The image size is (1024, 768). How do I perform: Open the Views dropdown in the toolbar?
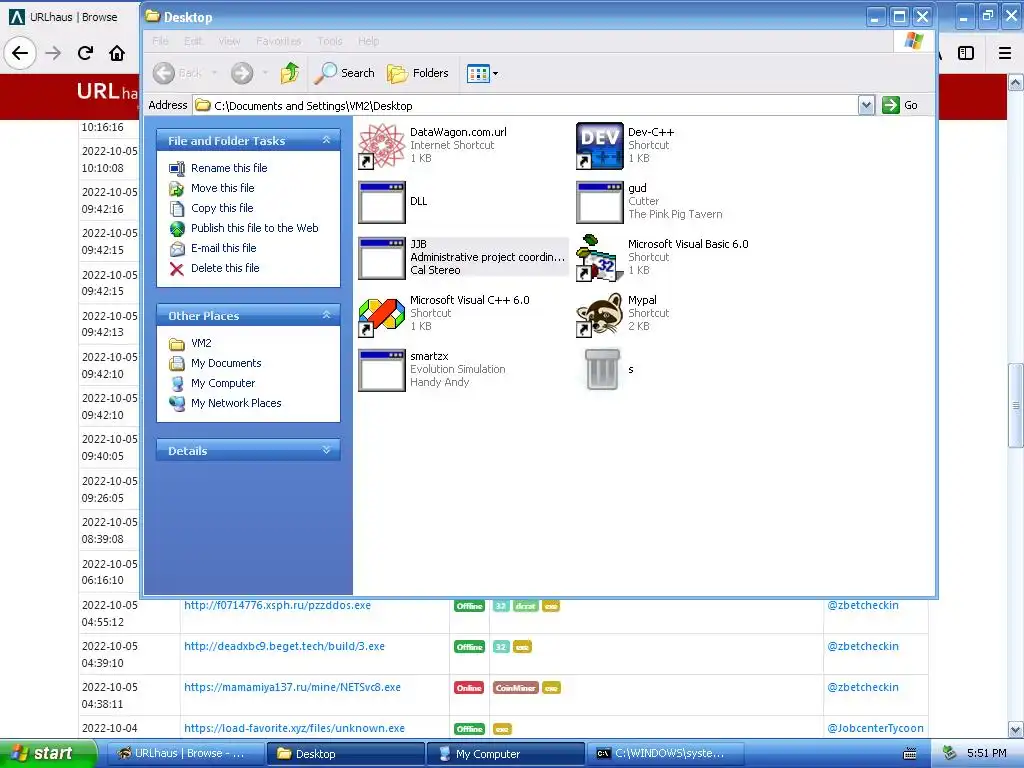pos(483,73)
